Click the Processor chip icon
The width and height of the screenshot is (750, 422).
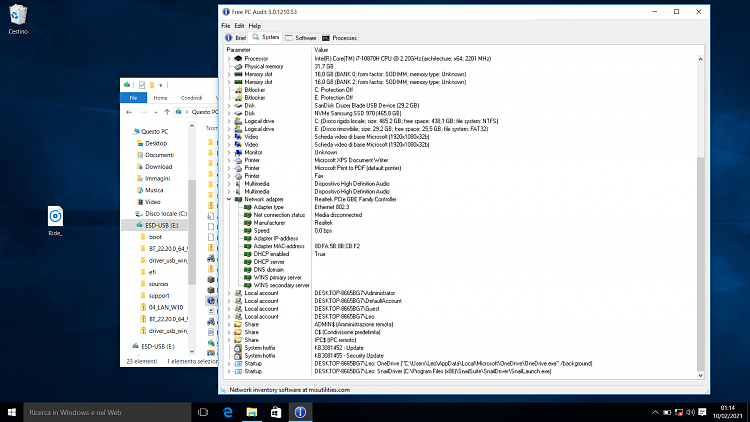238,59
